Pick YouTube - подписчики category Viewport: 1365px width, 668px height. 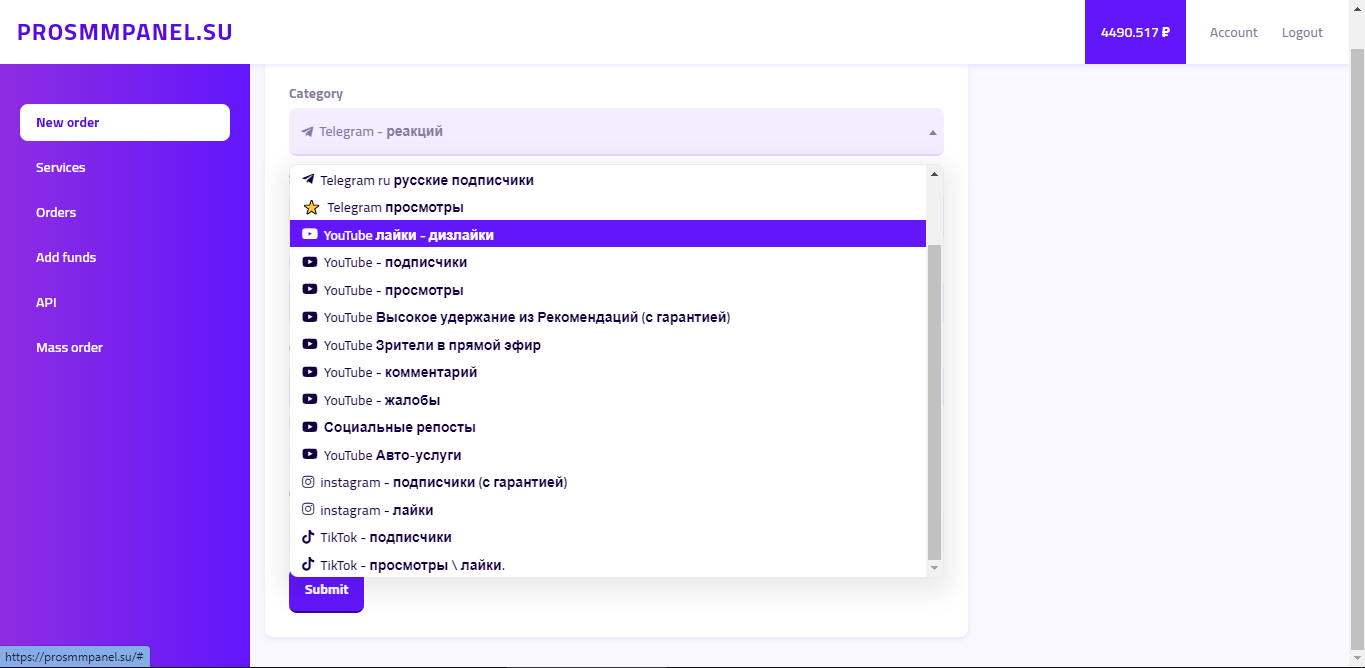click(x=608, y=262)
